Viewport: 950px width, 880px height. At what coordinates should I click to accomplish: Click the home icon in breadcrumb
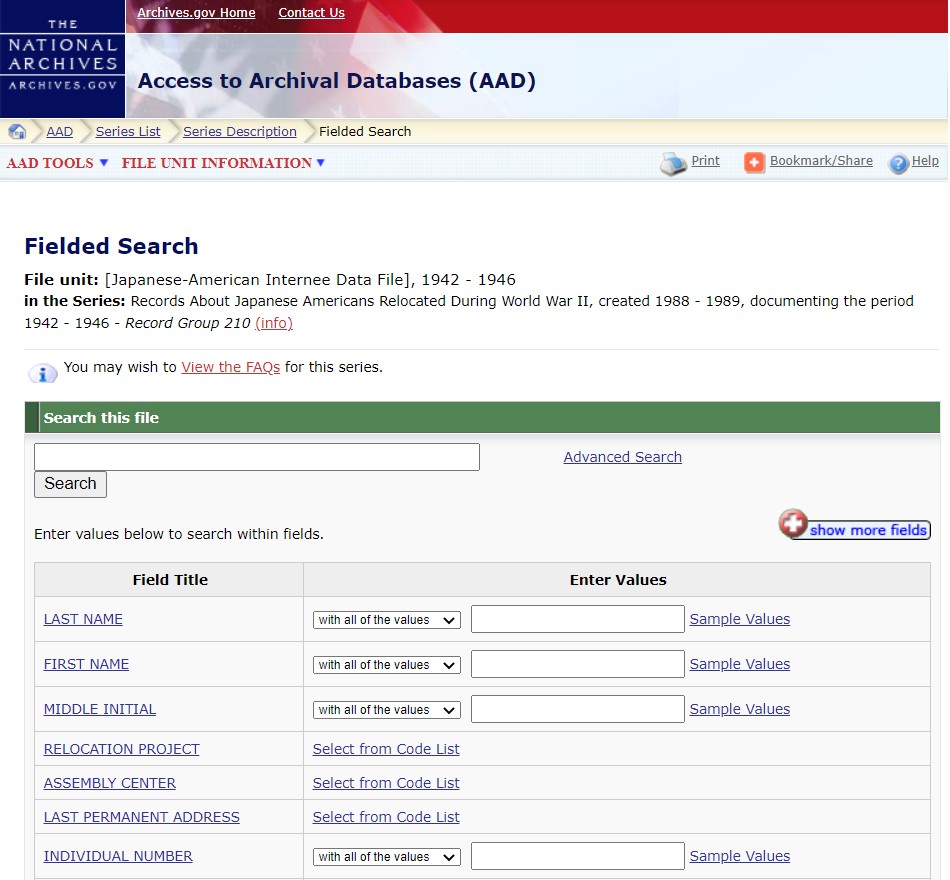pyautogui.click(x=17, y=132)
